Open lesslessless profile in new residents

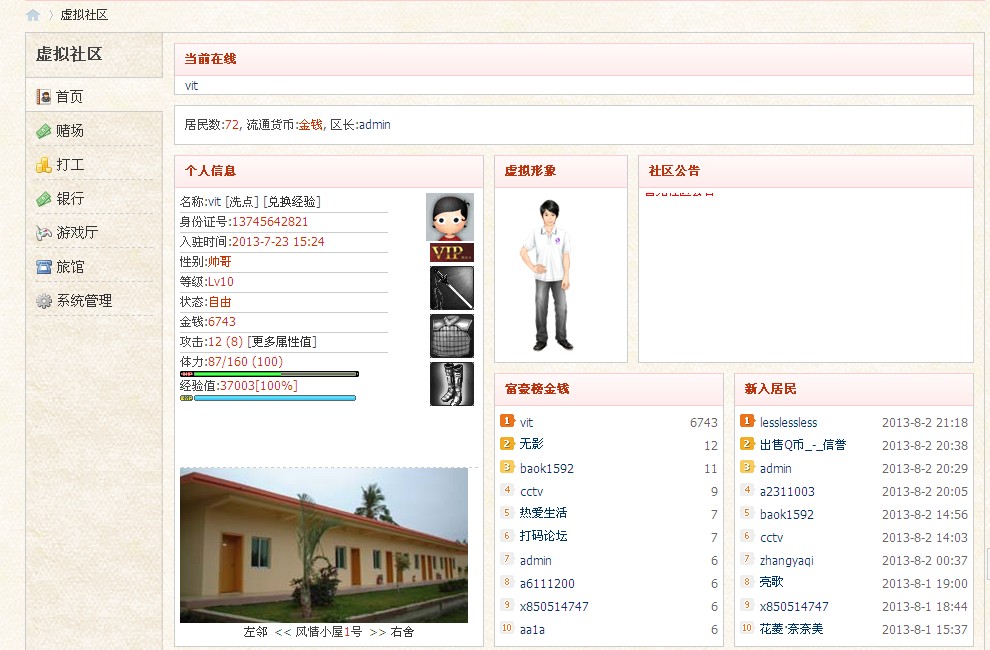point(788,423)
